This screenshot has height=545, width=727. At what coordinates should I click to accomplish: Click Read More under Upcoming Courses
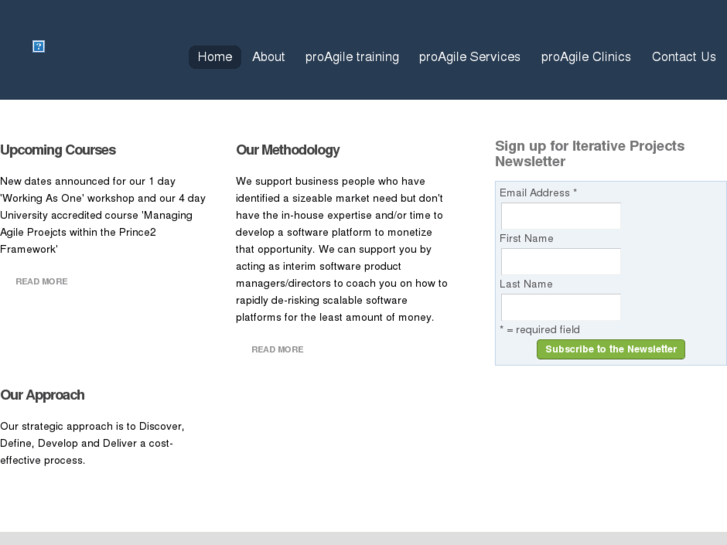[x=42, y=282]
